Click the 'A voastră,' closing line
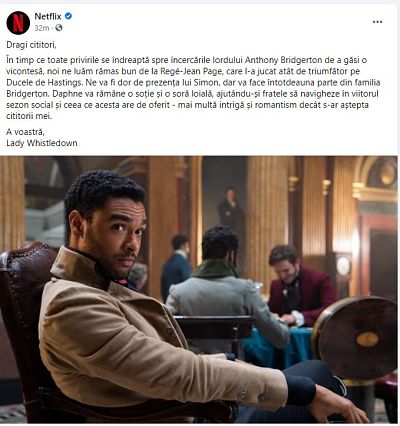The width and height of the screenshot is (400, 426). tap(25, 132)
